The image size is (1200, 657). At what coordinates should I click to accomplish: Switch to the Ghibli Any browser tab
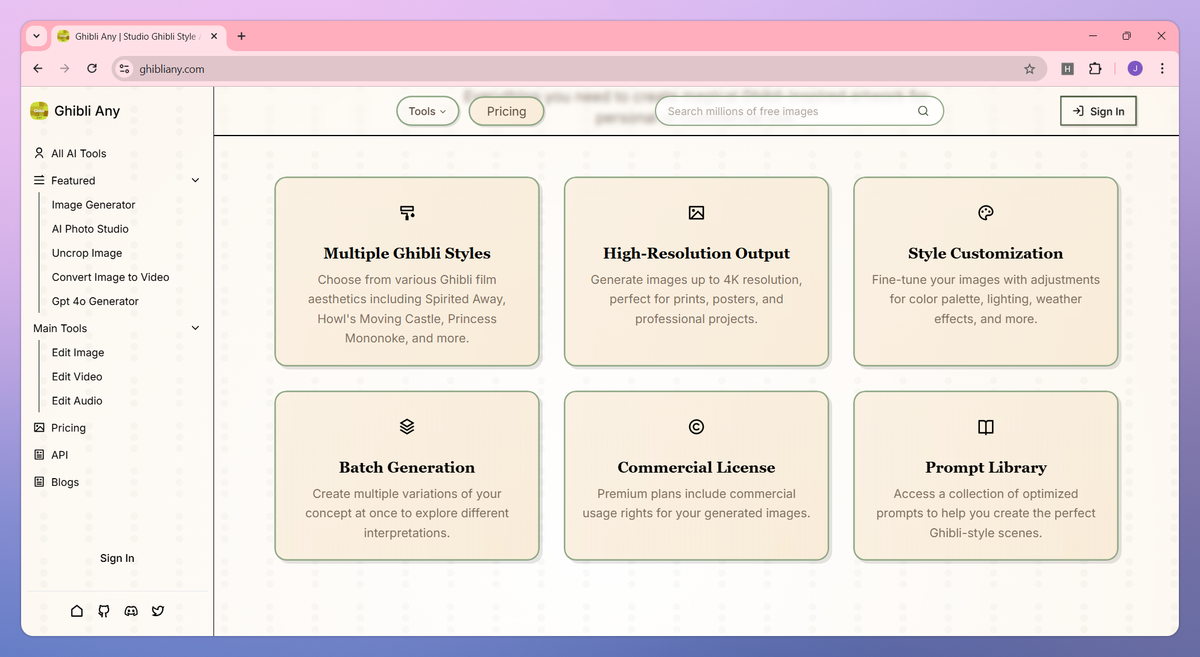[137, 36]
